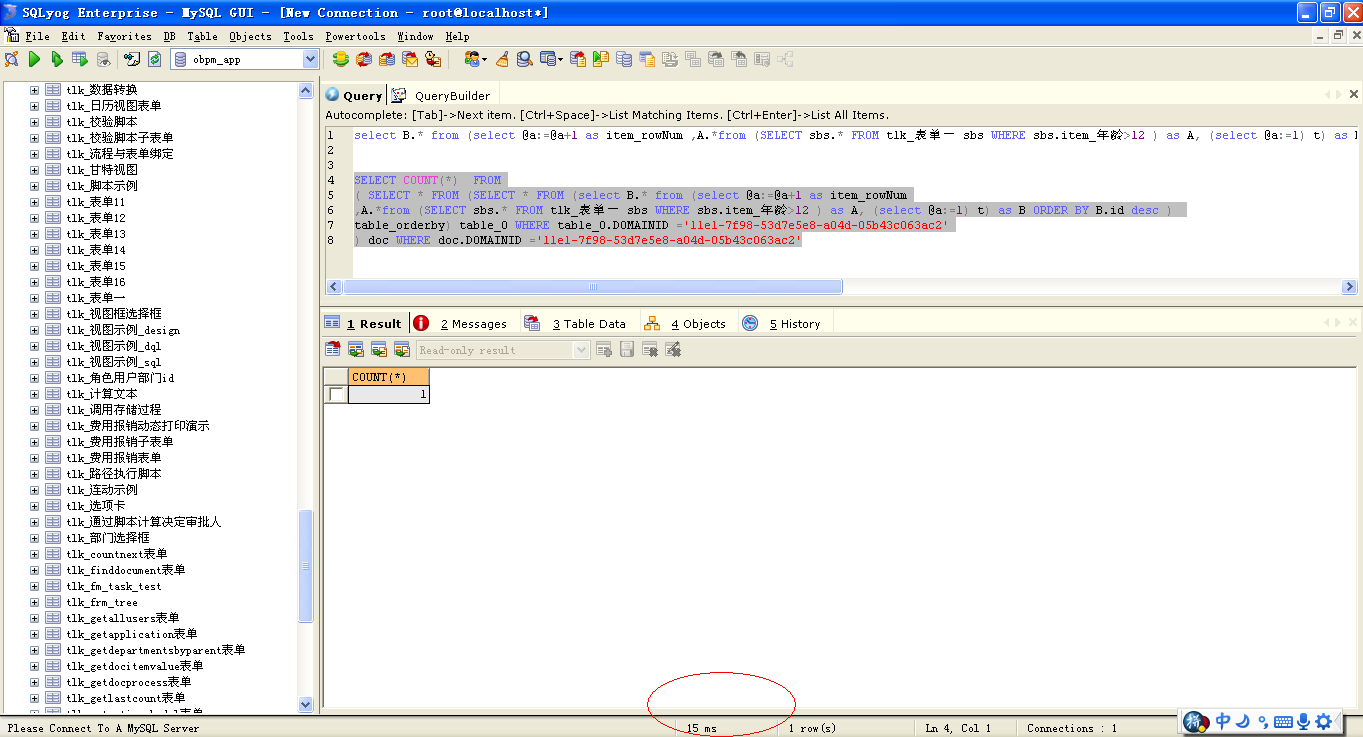
Task: Click the gear settings icon in IME tray
Action: [x=1324, y=721]
